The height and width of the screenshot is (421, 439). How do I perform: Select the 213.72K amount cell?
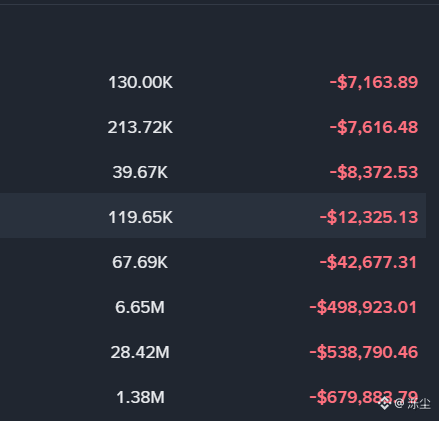click(140, 127)
